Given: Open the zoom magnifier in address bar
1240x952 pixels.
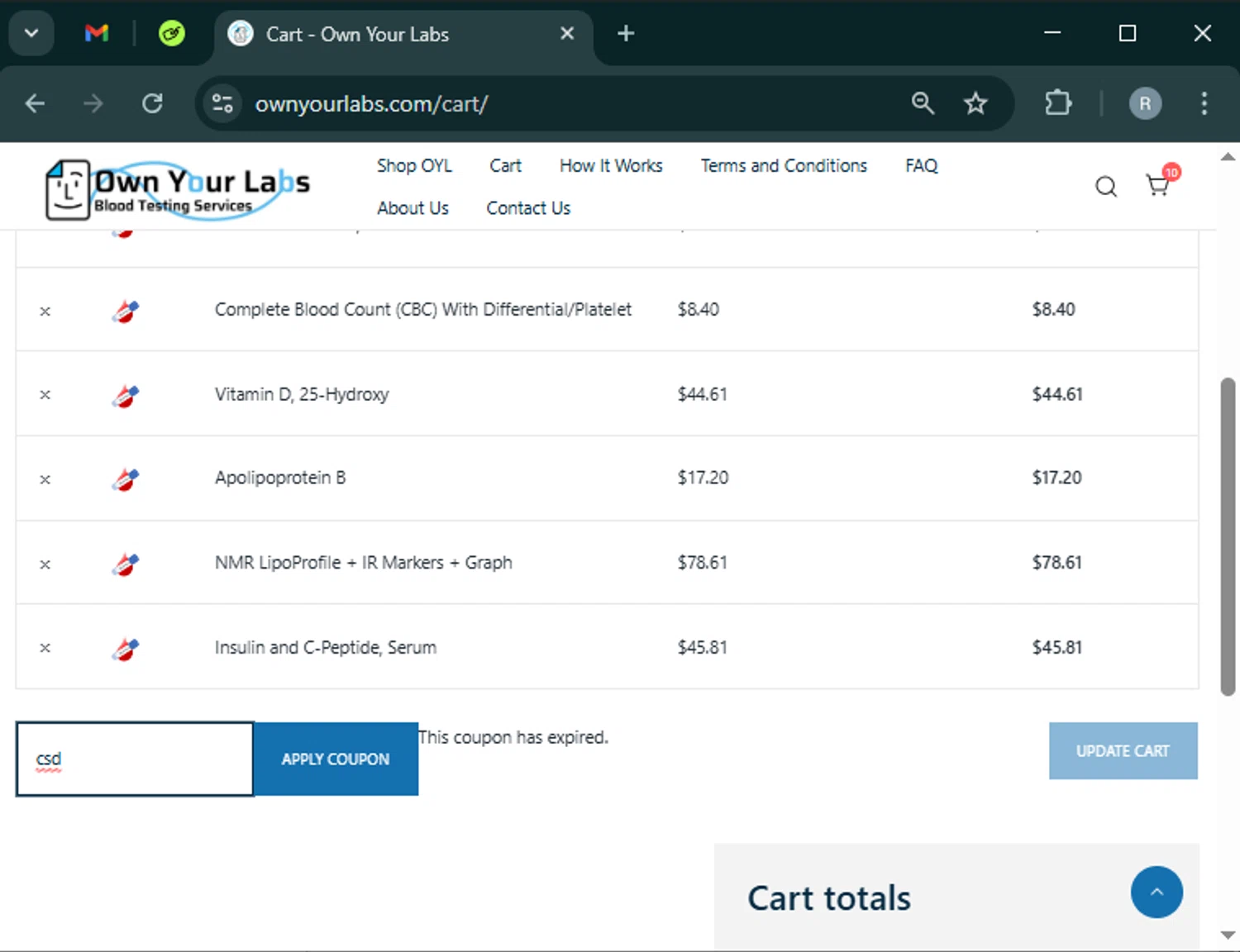Looking at the screenshot, I should pos(923,103).
